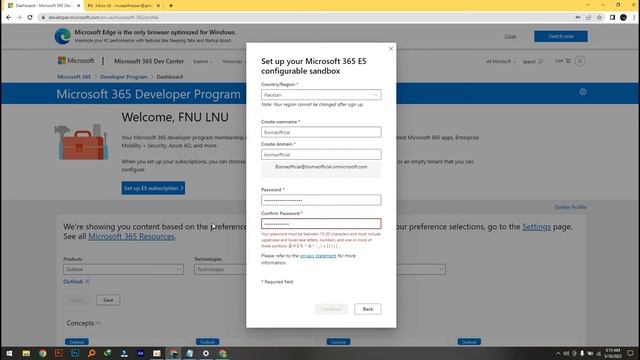Collapse the Concepts section

click(x=83, y=323)
